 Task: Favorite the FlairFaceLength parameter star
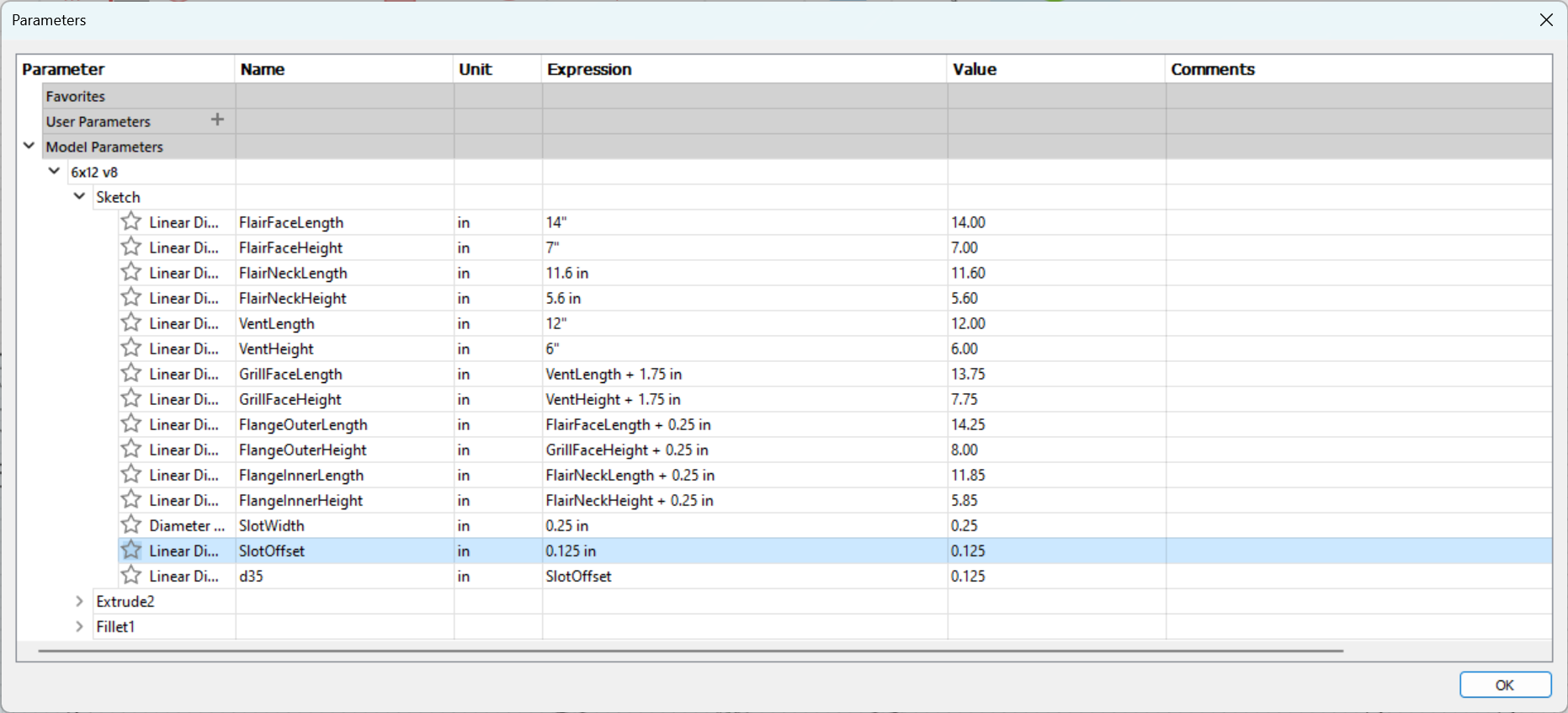(x=130, y=221)
